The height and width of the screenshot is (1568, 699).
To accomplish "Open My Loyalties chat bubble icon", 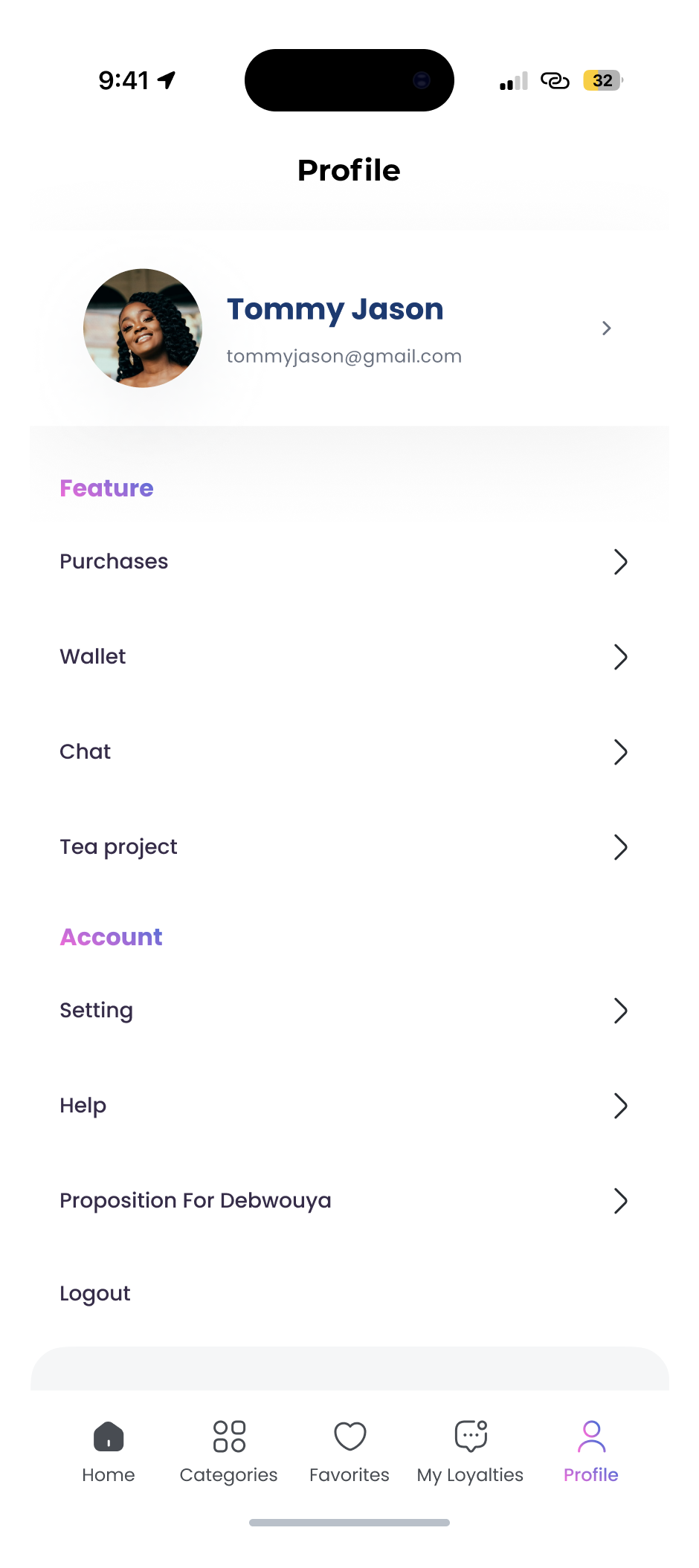I will pyautogui.click(x=471, y=1436).
